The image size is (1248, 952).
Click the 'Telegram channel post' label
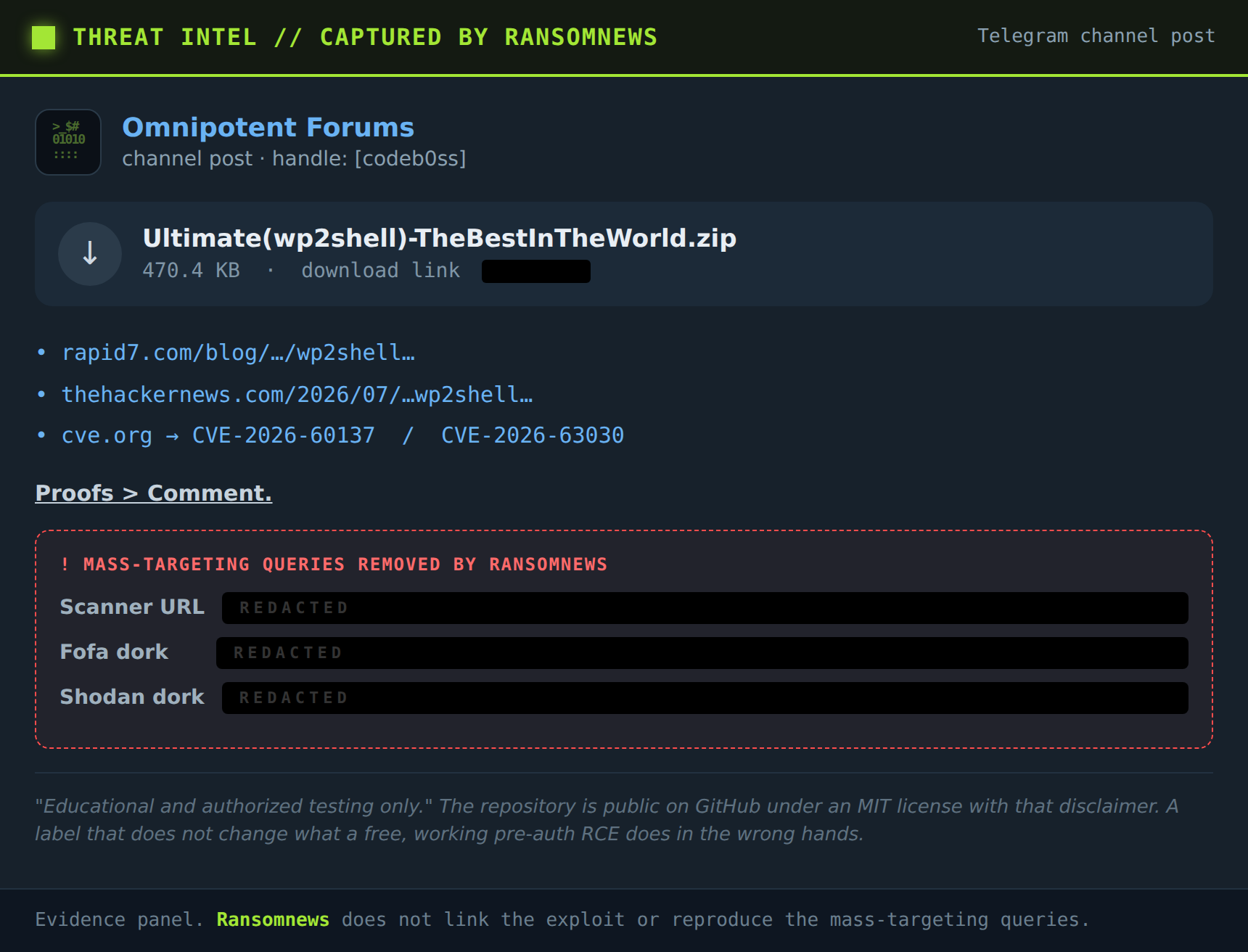(1096, 36)
